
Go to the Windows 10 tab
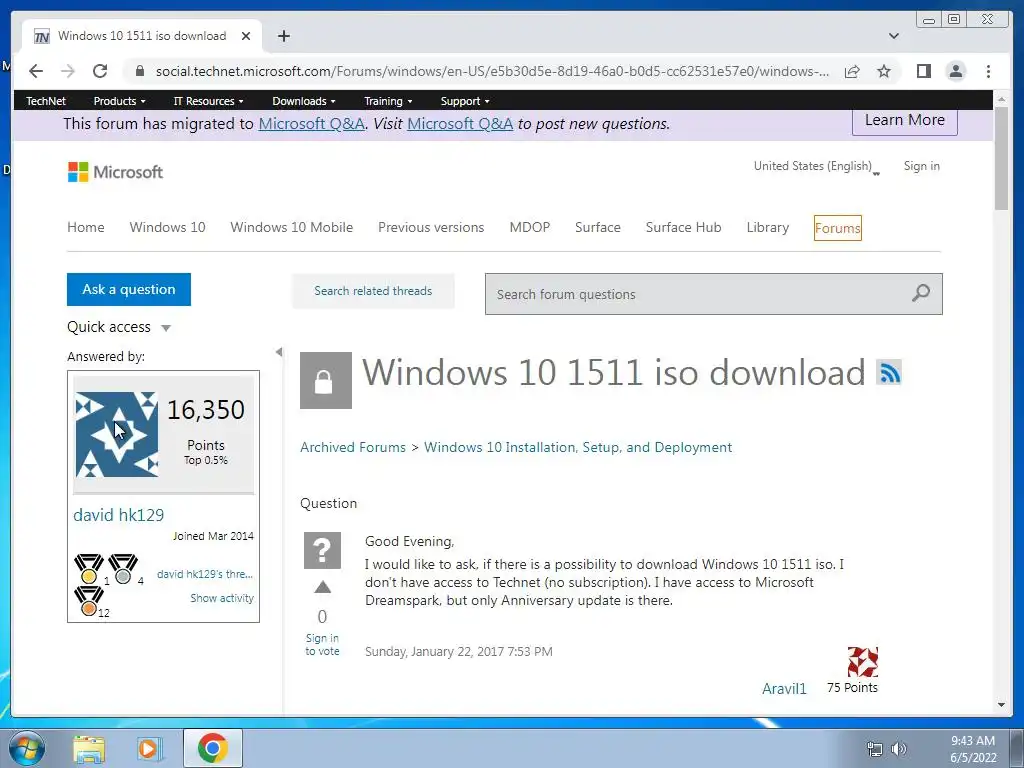pos(167,227)
